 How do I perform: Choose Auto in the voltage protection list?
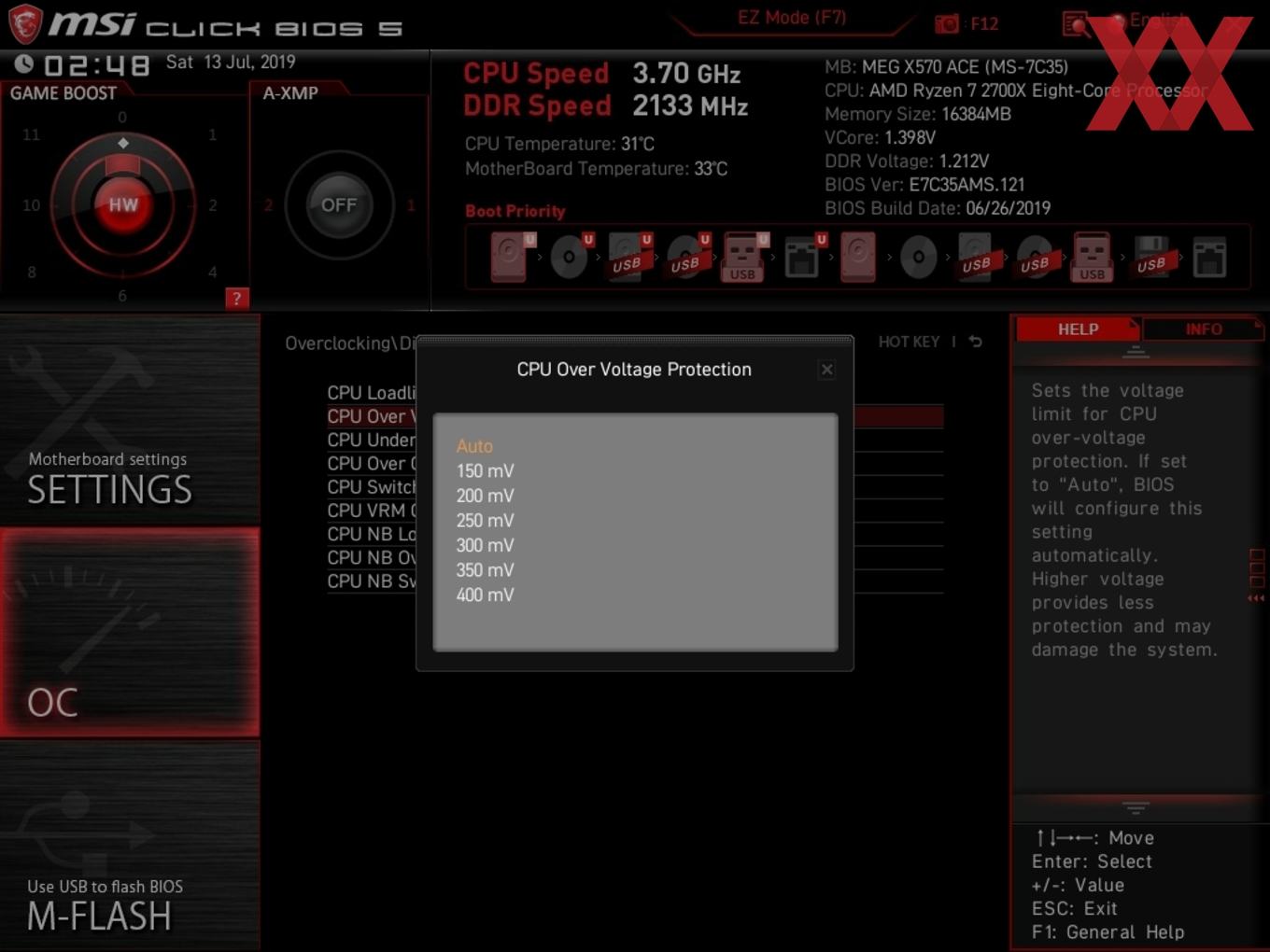click(474, 446)
